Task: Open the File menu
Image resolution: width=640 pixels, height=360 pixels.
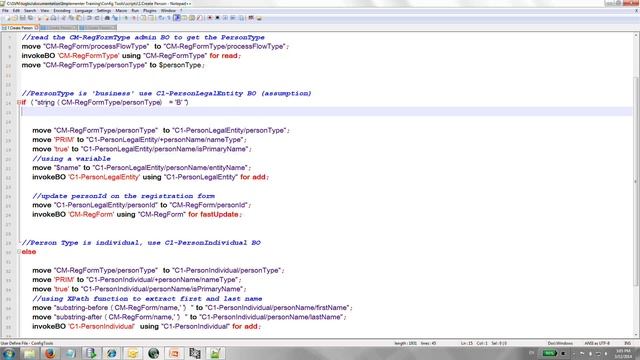Action: 5,11
